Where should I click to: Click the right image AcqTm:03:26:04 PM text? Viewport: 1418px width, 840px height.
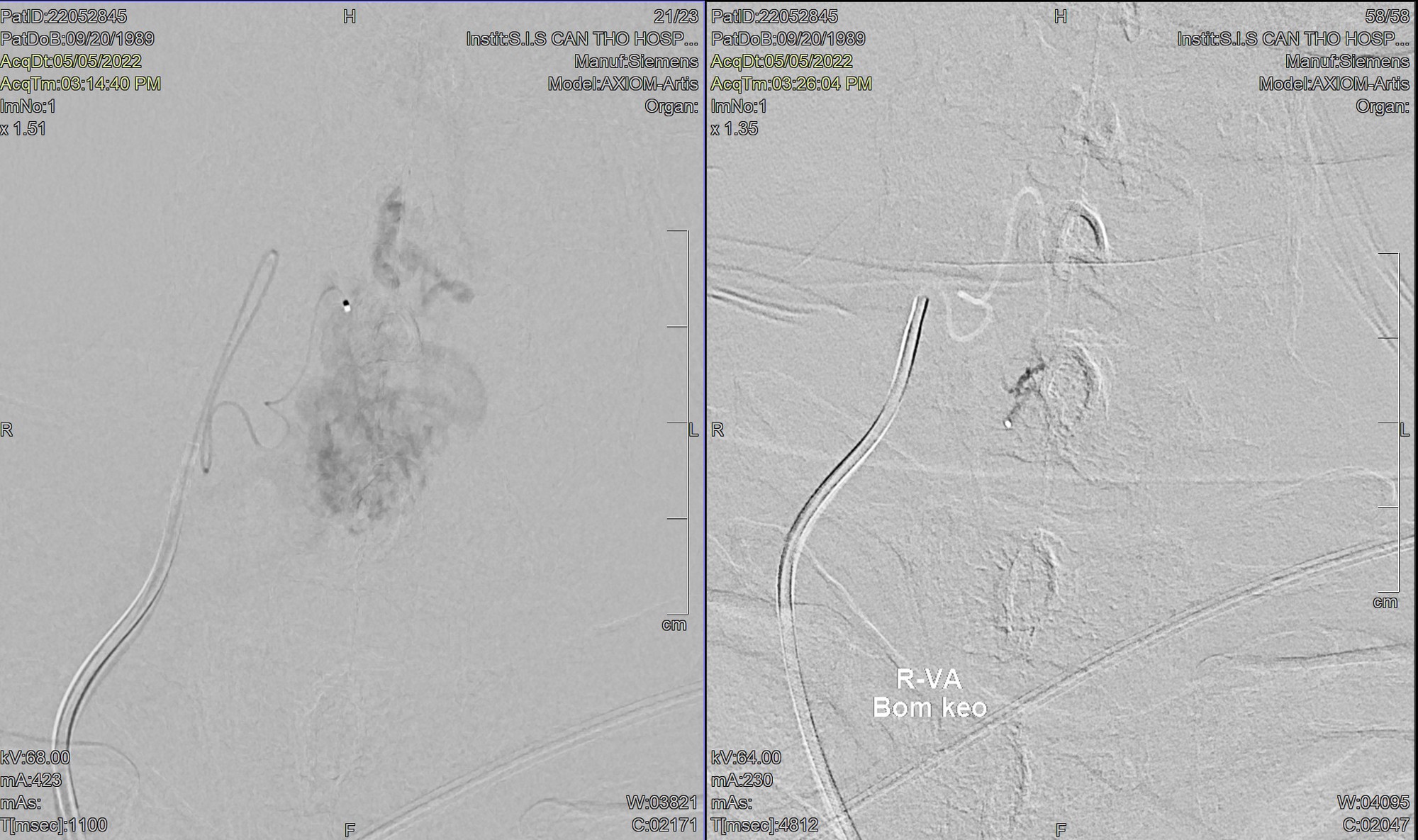pos(791,84)
